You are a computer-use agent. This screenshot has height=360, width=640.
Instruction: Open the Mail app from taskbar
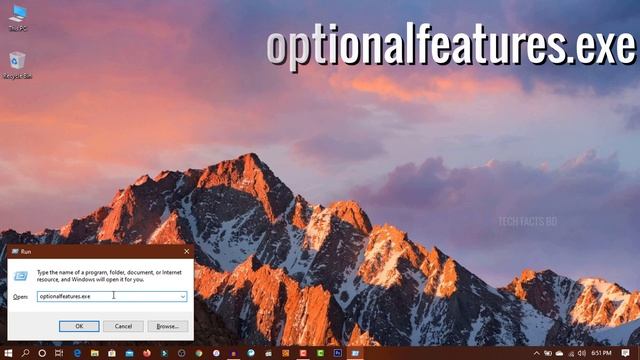click(129, 353)
